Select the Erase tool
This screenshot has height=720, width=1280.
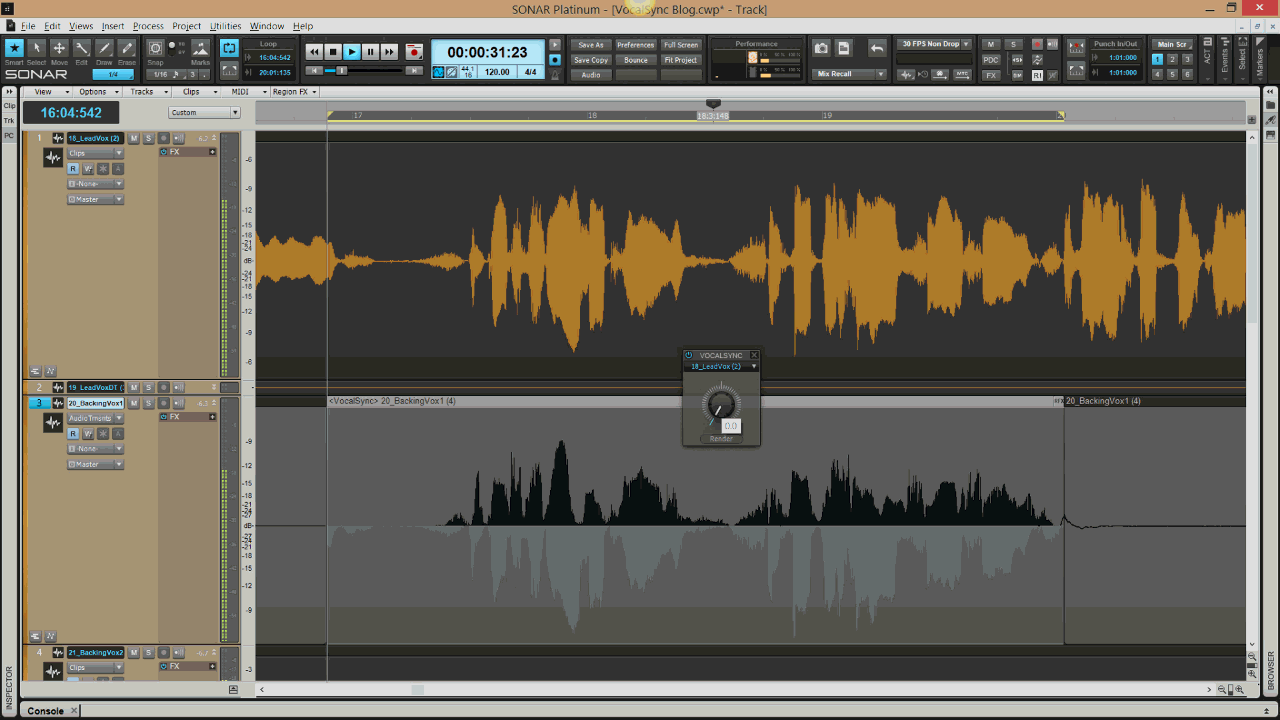point(127,49)
